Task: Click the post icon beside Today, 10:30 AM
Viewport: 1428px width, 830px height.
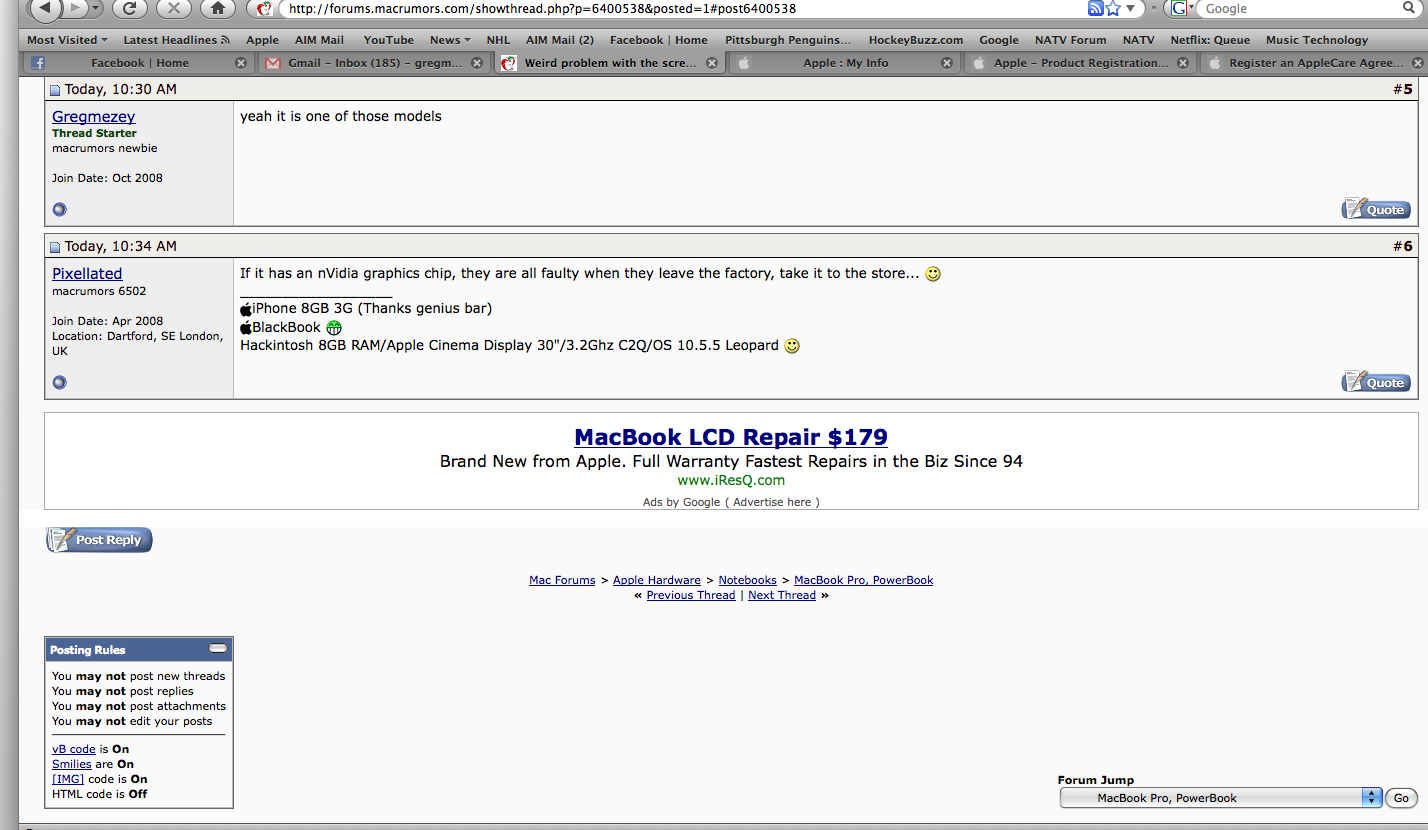Action: (x=56, y=90)
